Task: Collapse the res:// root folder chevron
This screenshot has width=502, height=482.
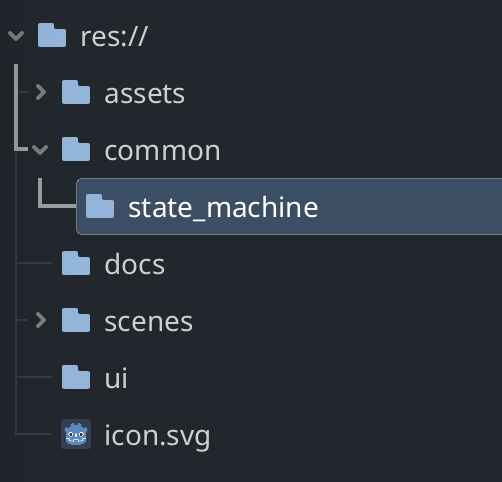Action: [16, 35]
